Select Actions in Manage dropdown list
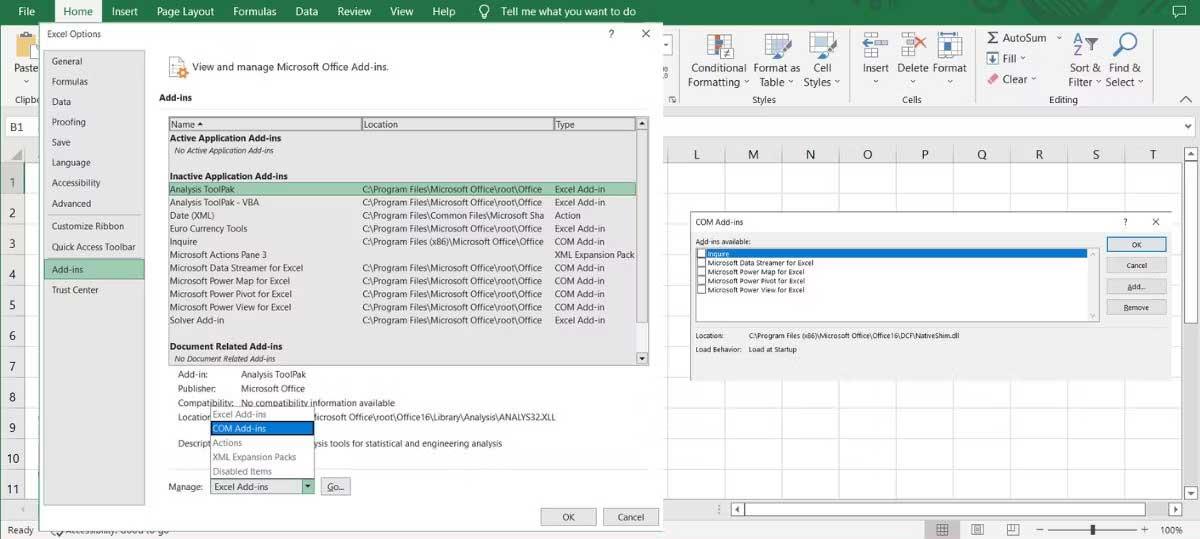 [262, 443]
